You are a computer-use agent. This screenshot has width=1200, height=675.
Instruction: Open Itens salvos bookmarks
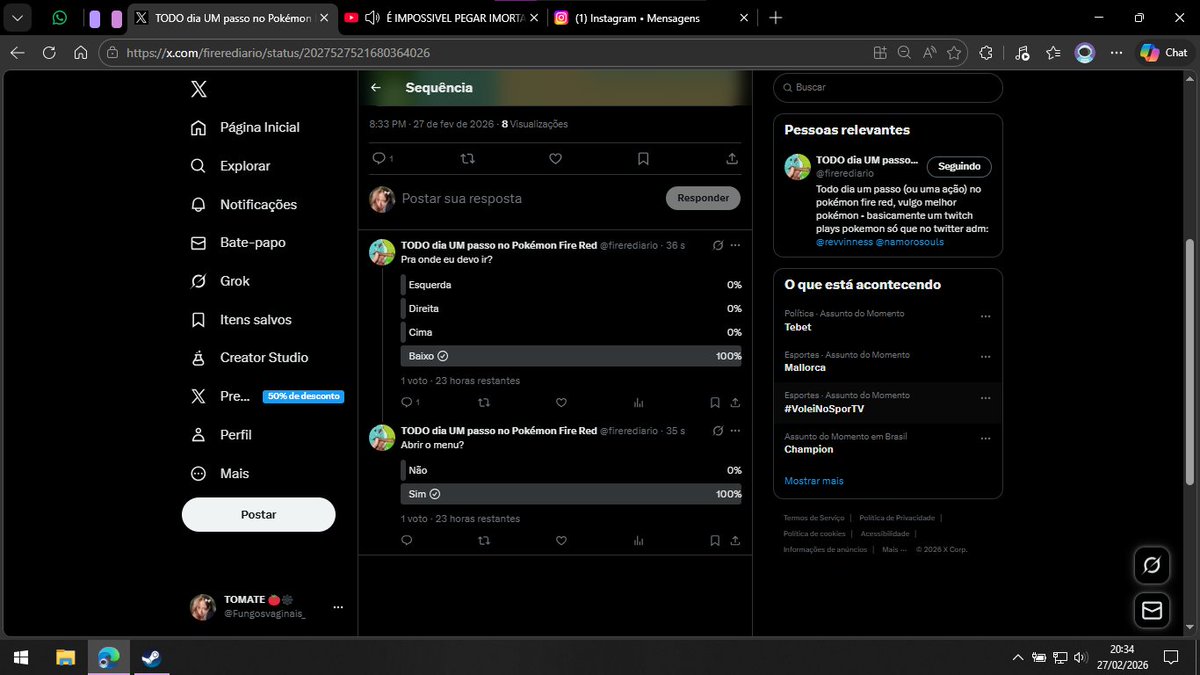[x=241, y=320]
